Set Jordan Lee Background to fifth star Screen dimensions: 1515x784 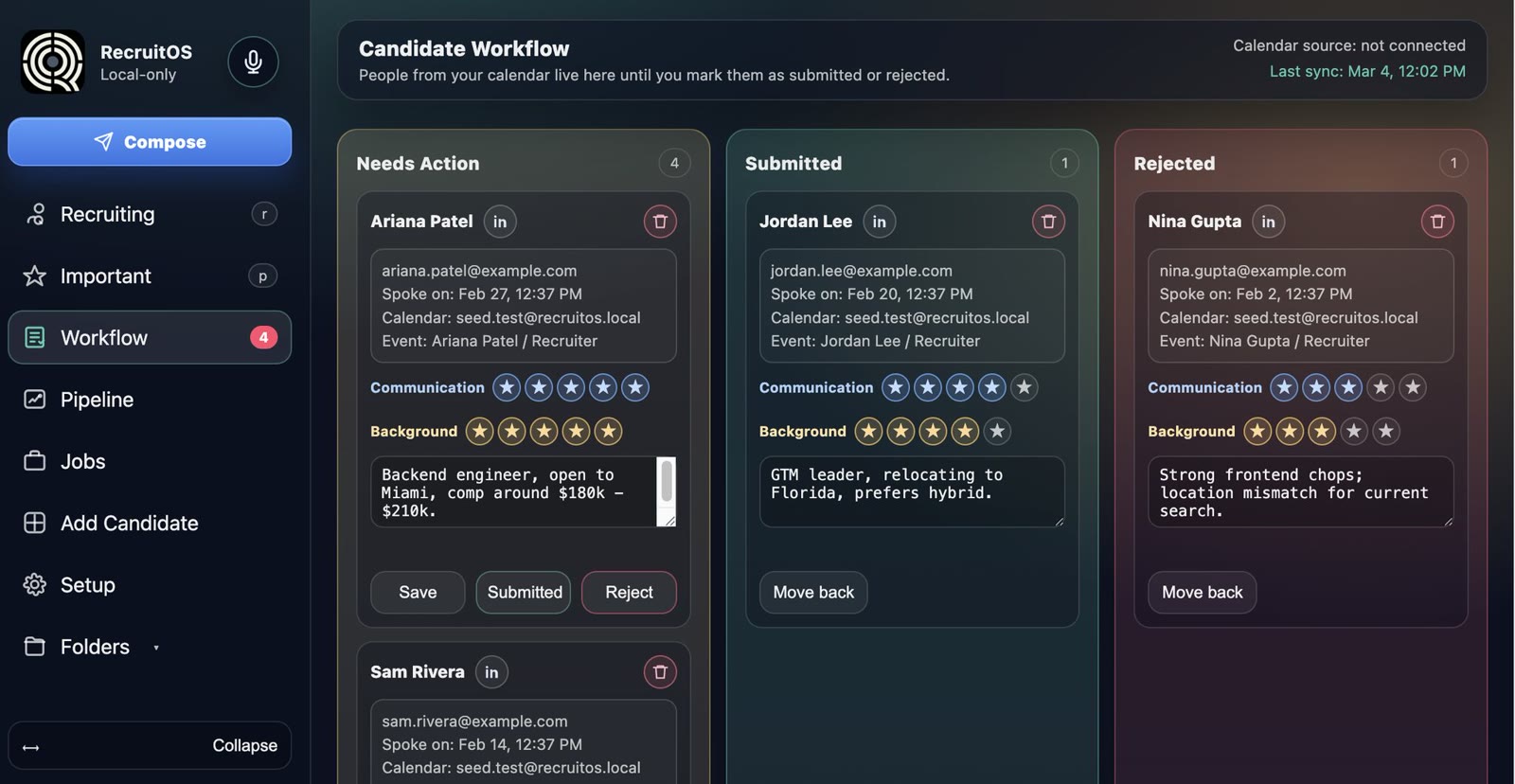click(996, 432)
